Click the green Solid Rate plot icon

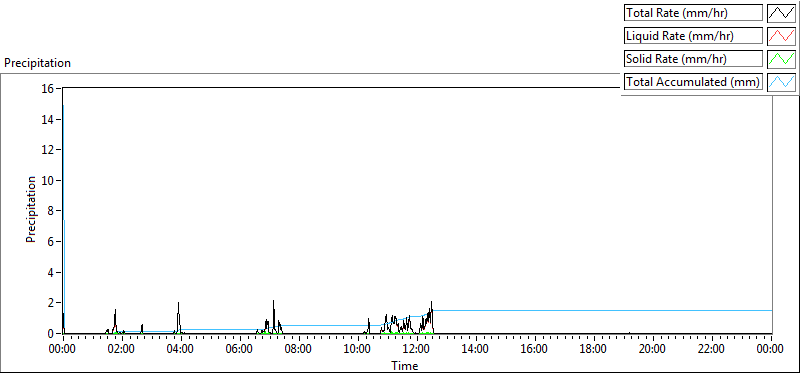(x=782, y=59)
